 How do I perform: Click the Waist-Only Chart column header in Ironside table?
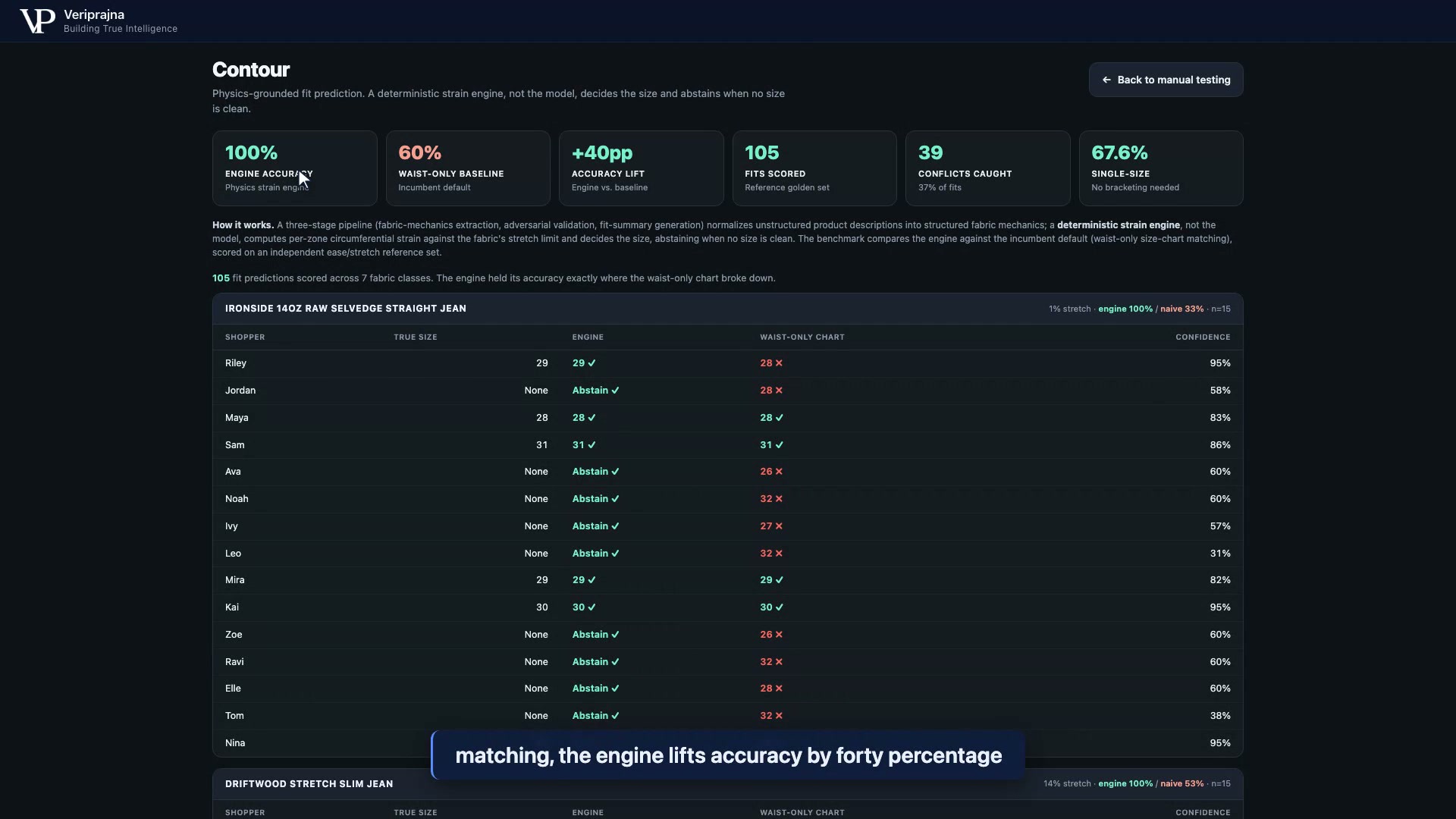pyautogui.click(x=802, y=337)
